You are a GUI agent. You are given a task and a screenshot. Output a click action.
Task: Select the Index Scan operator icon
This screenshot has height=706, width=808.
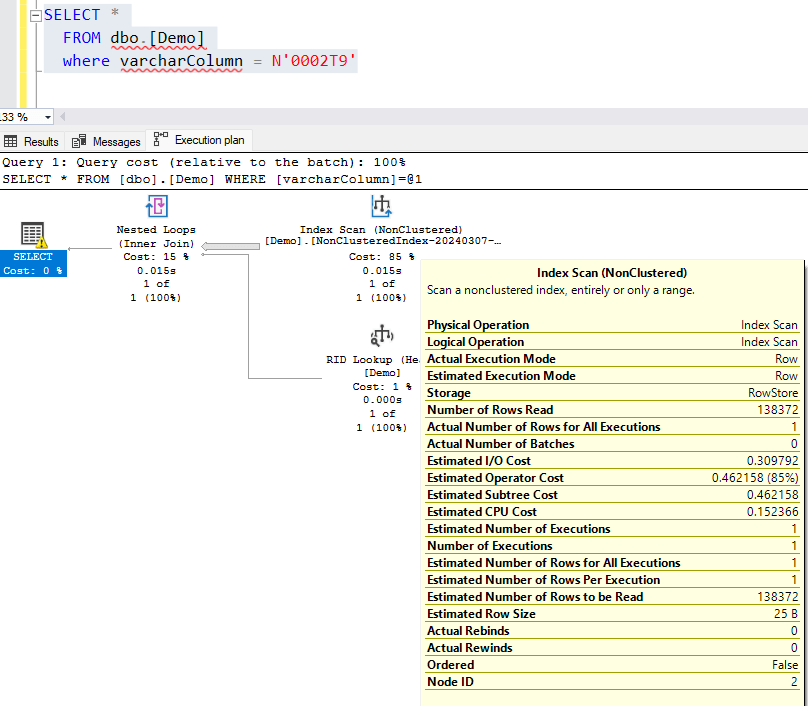pyautogui.click(x=381, y=207)
